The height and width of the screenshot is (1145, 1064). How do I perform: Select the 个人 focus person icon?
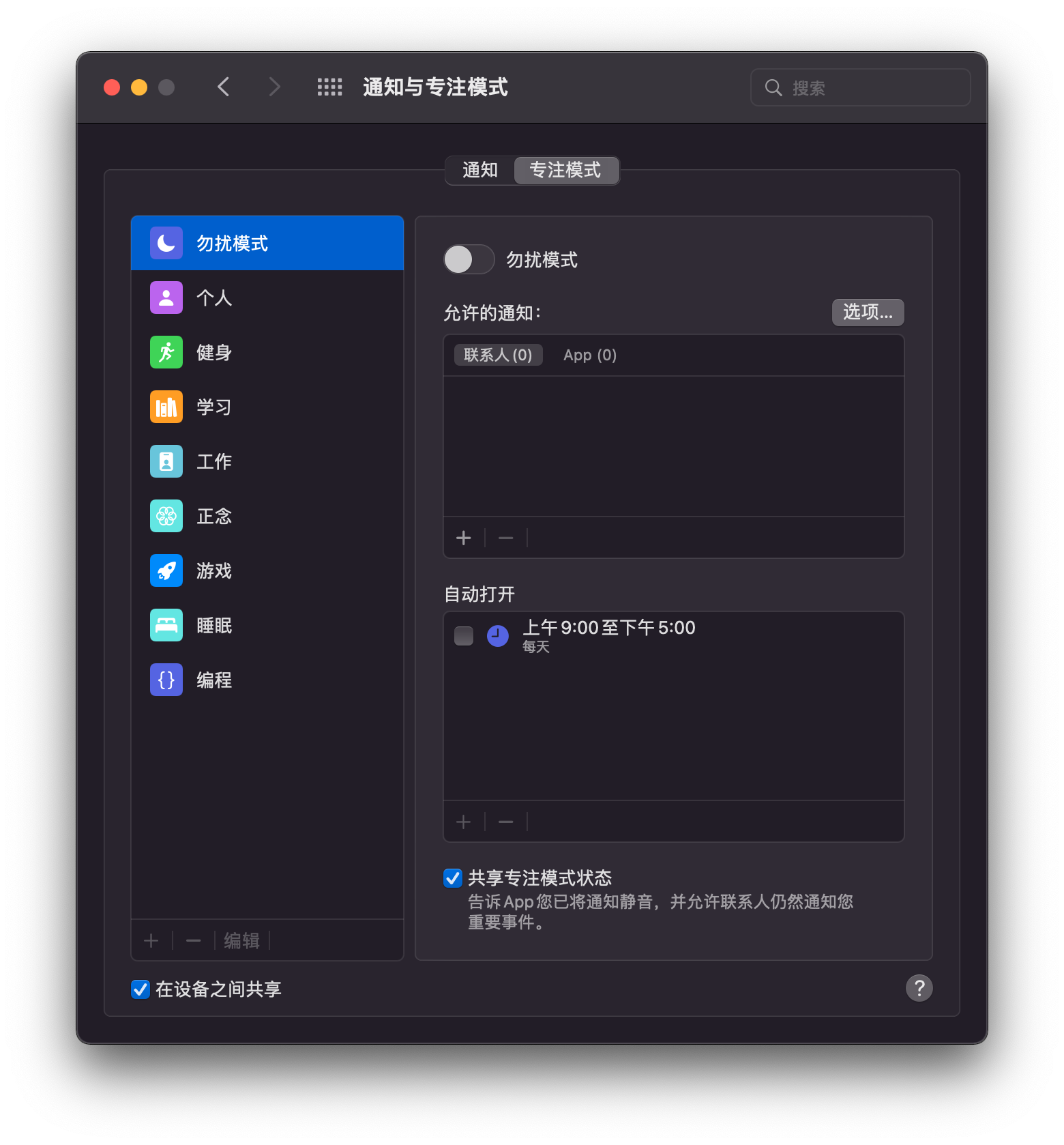[166, 298]
